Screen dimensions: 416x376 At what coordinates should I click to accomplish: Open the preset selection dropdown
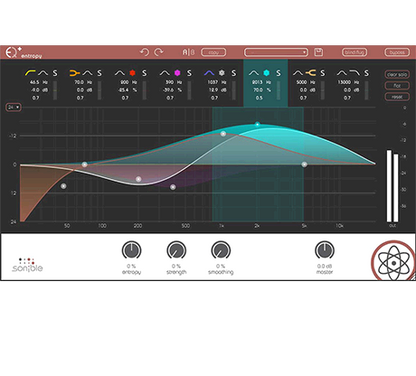[x=276, y=52]
